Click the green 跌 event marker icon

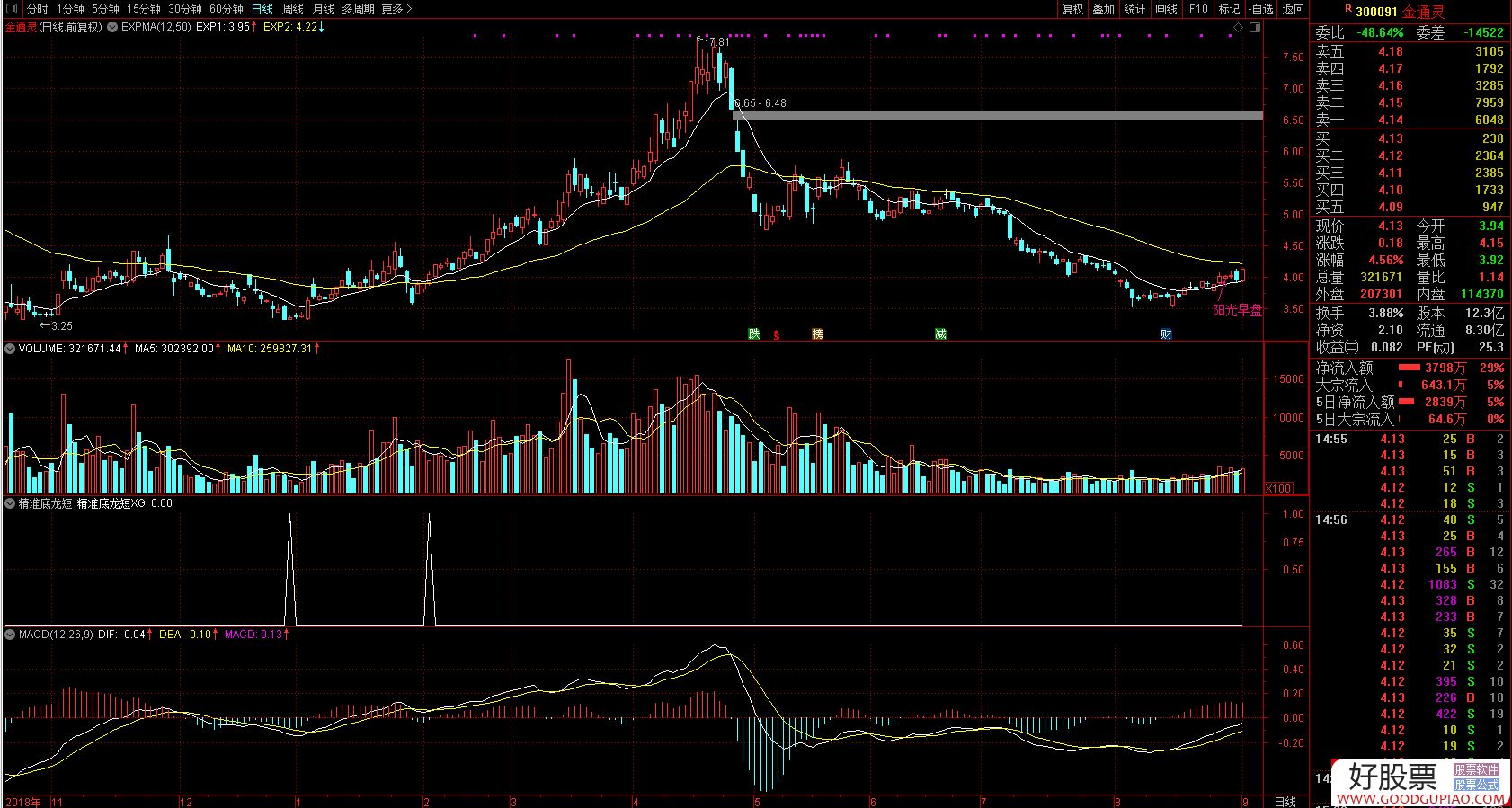754,333
